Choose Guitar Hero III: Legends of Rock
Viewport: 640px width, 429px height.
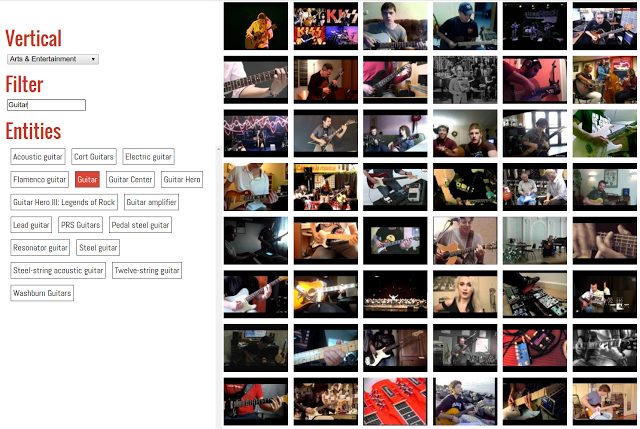coord(64,202)
